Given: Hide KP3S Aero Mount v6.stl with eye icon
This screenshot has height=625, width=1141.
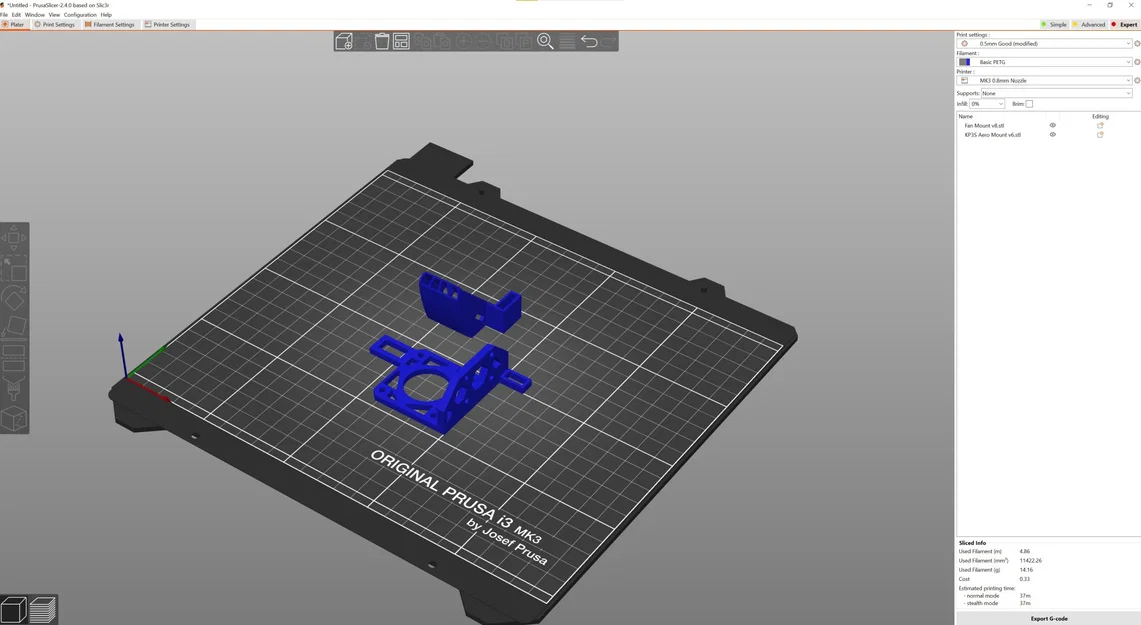Looking at the screenshot, I should pyautogui.click(x=1052, y=135).
